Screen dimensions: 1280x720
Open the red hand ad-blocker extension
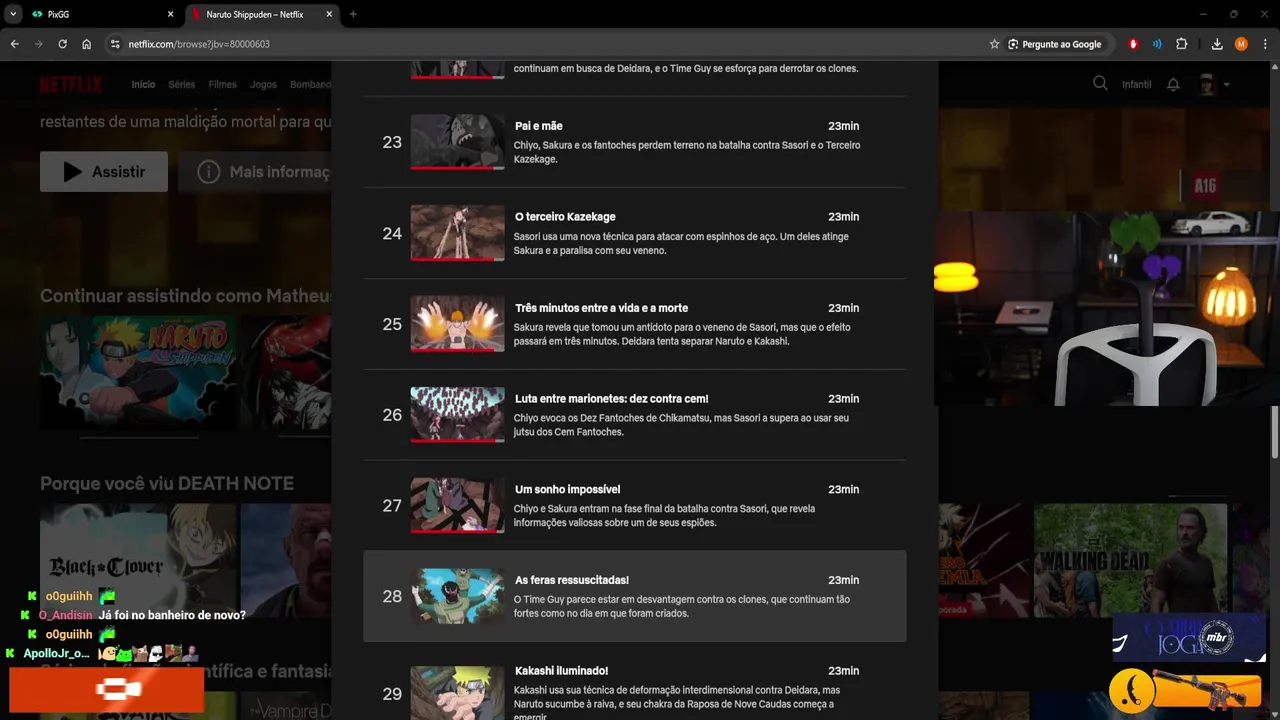[1133, 44]
